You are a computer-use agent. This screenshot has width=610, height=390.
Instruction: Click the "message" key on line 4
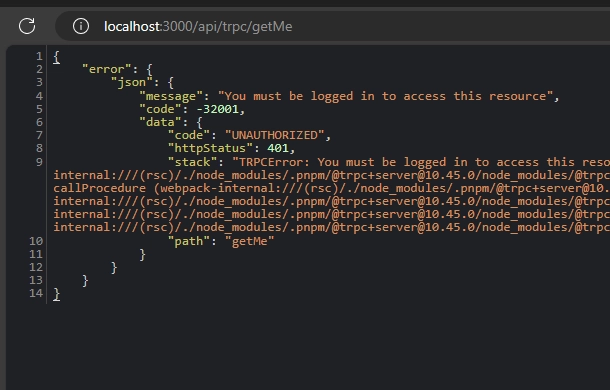tap(171, 96)
